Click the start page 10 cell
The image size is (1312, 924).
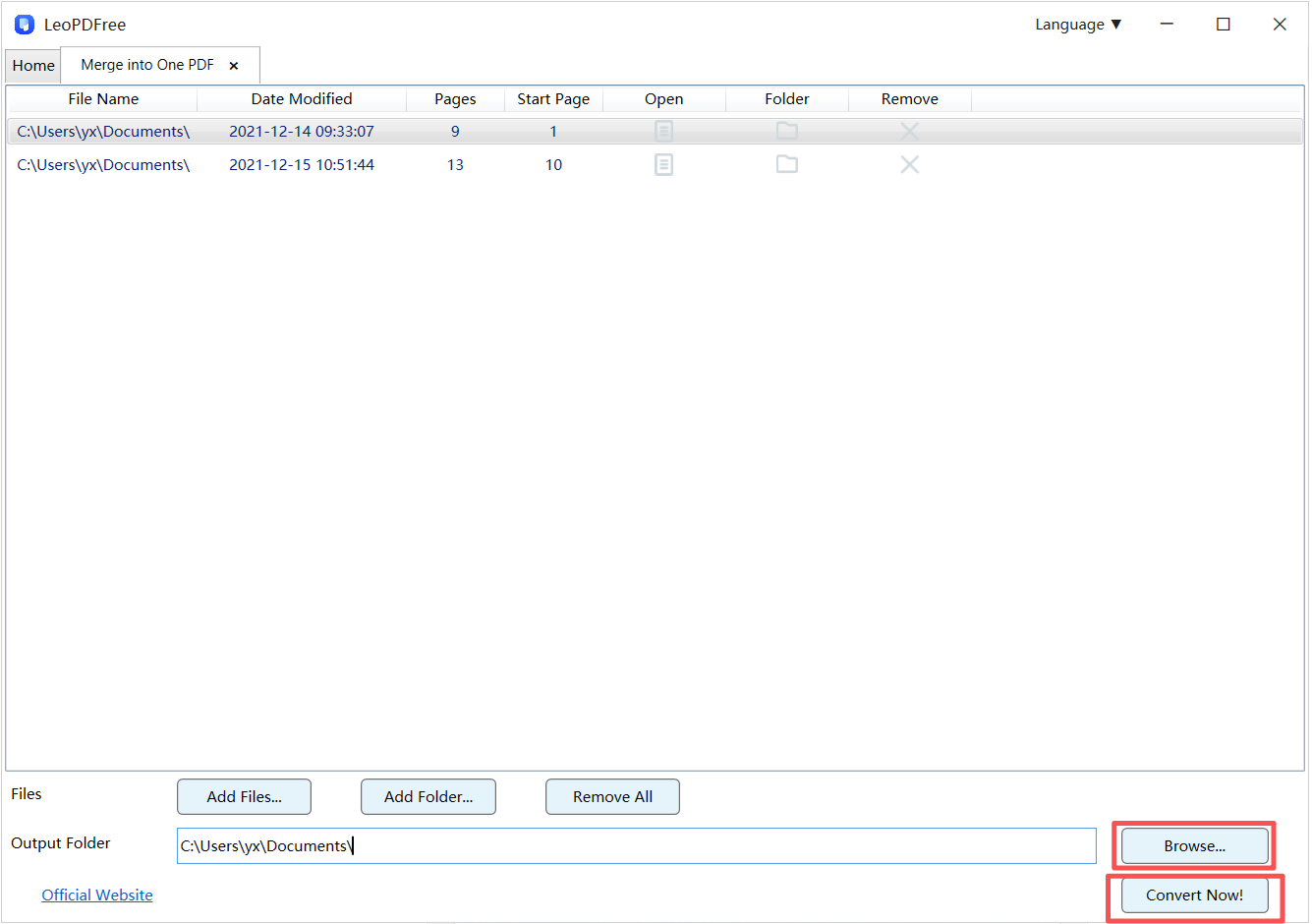coord(554,165)
